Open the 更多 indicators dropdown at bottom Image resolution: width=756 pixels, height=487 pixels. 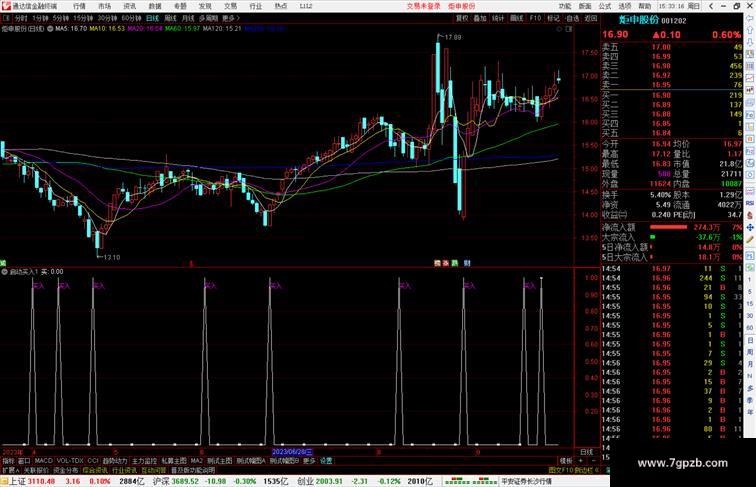[309, 461]
